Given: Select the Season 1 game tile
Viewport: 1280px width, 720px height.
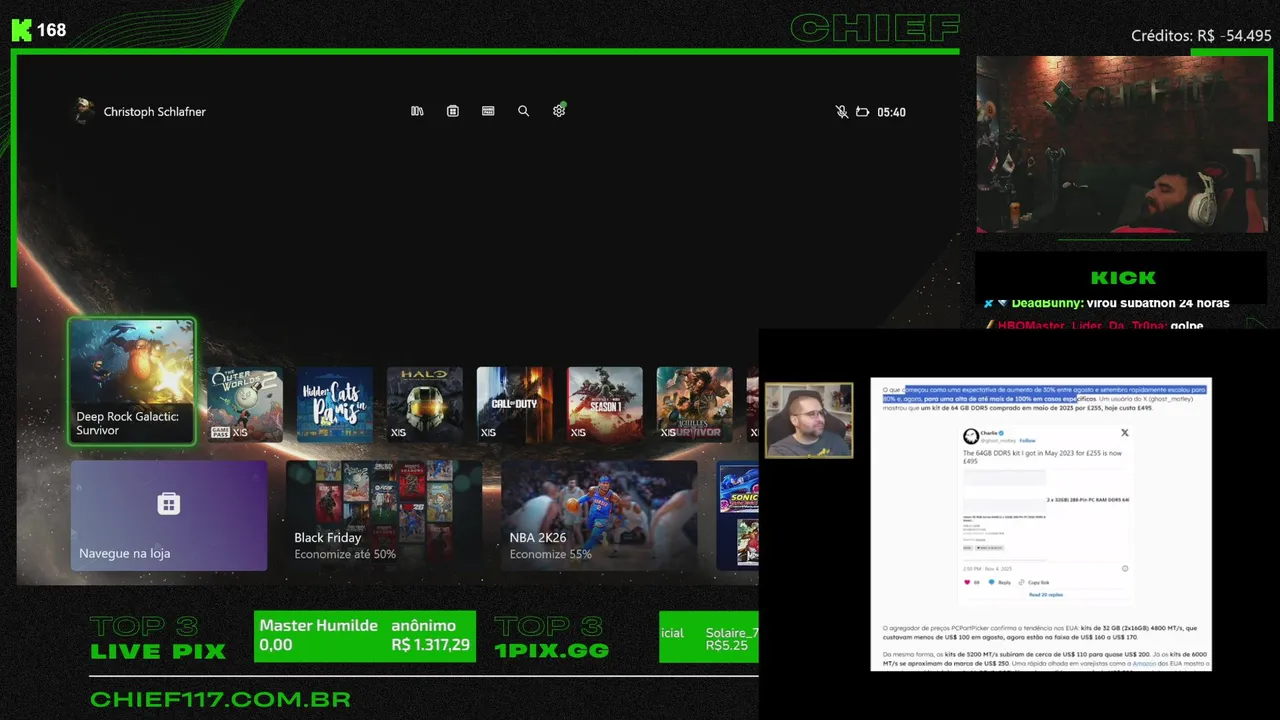Looking at the screenshot, I should coord(604,404).
